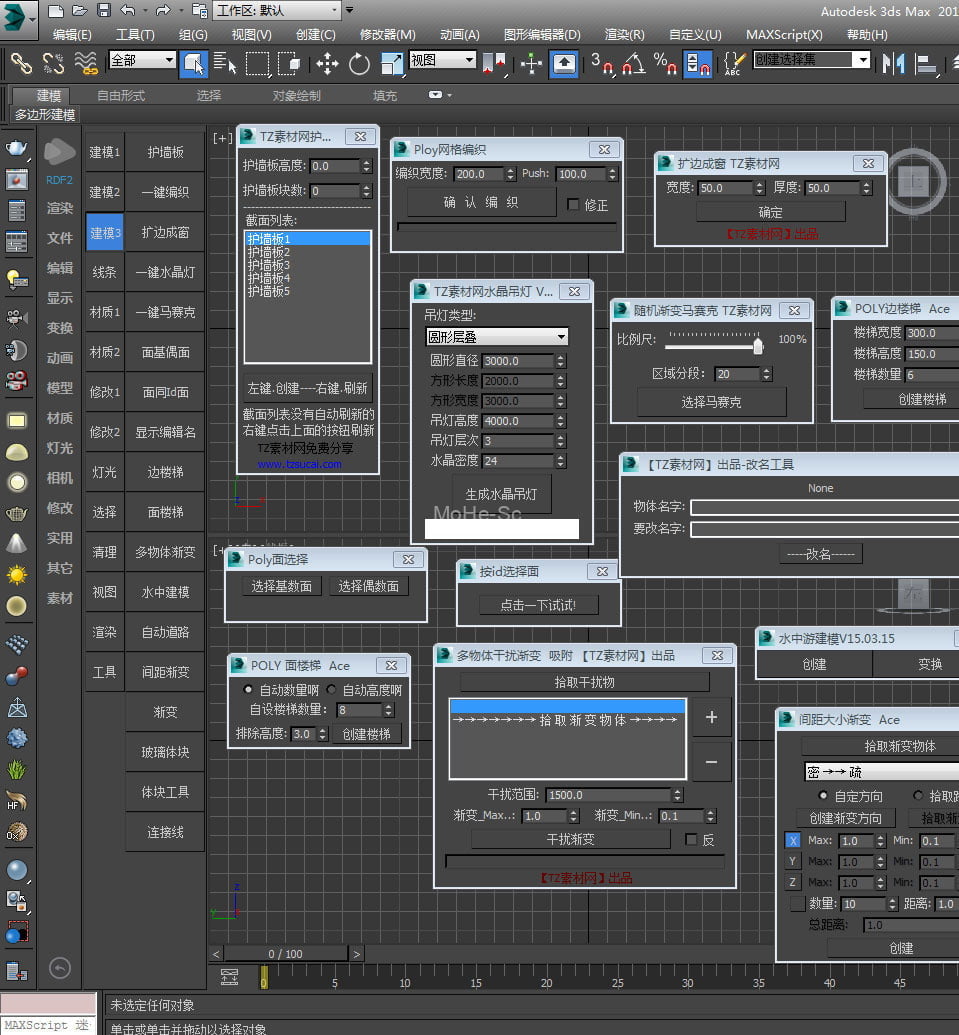Click the Select and Move tool icon

(327, 63)
